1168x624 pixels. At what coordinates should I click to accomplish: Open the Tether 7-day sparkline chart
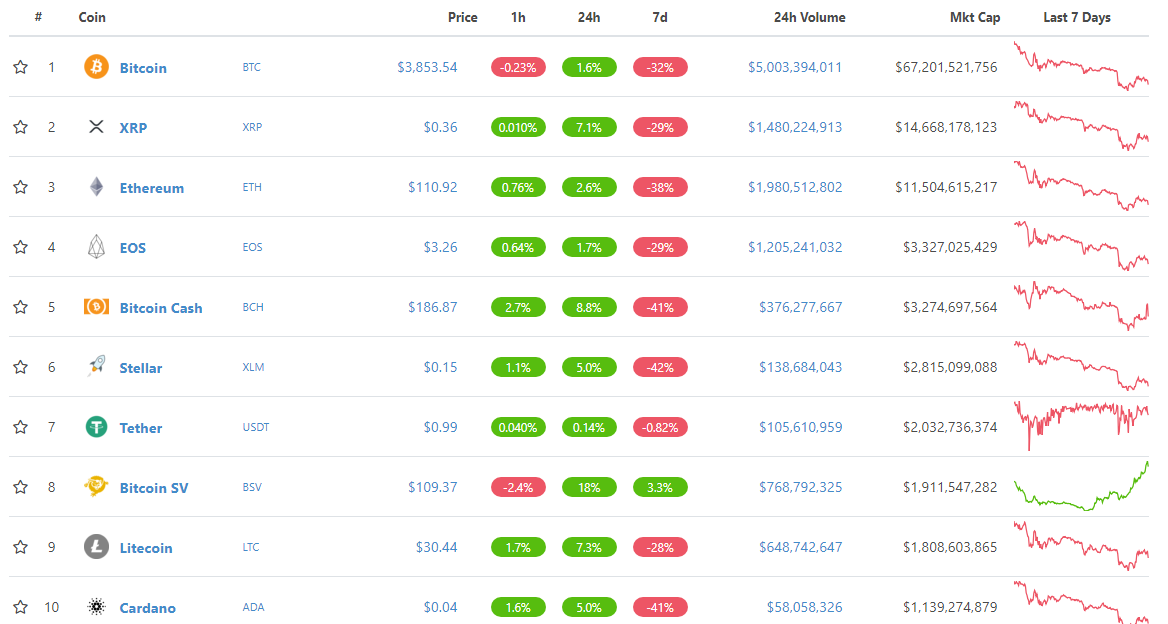[x=1081, y=426]
